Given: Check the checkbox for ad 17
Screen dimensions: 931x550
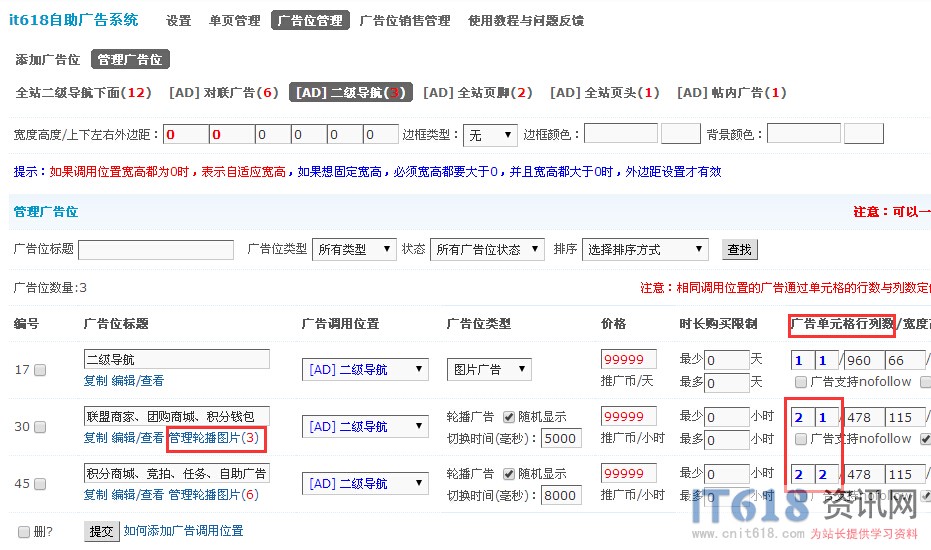Looking at the screenshot, I should (40, 370).
